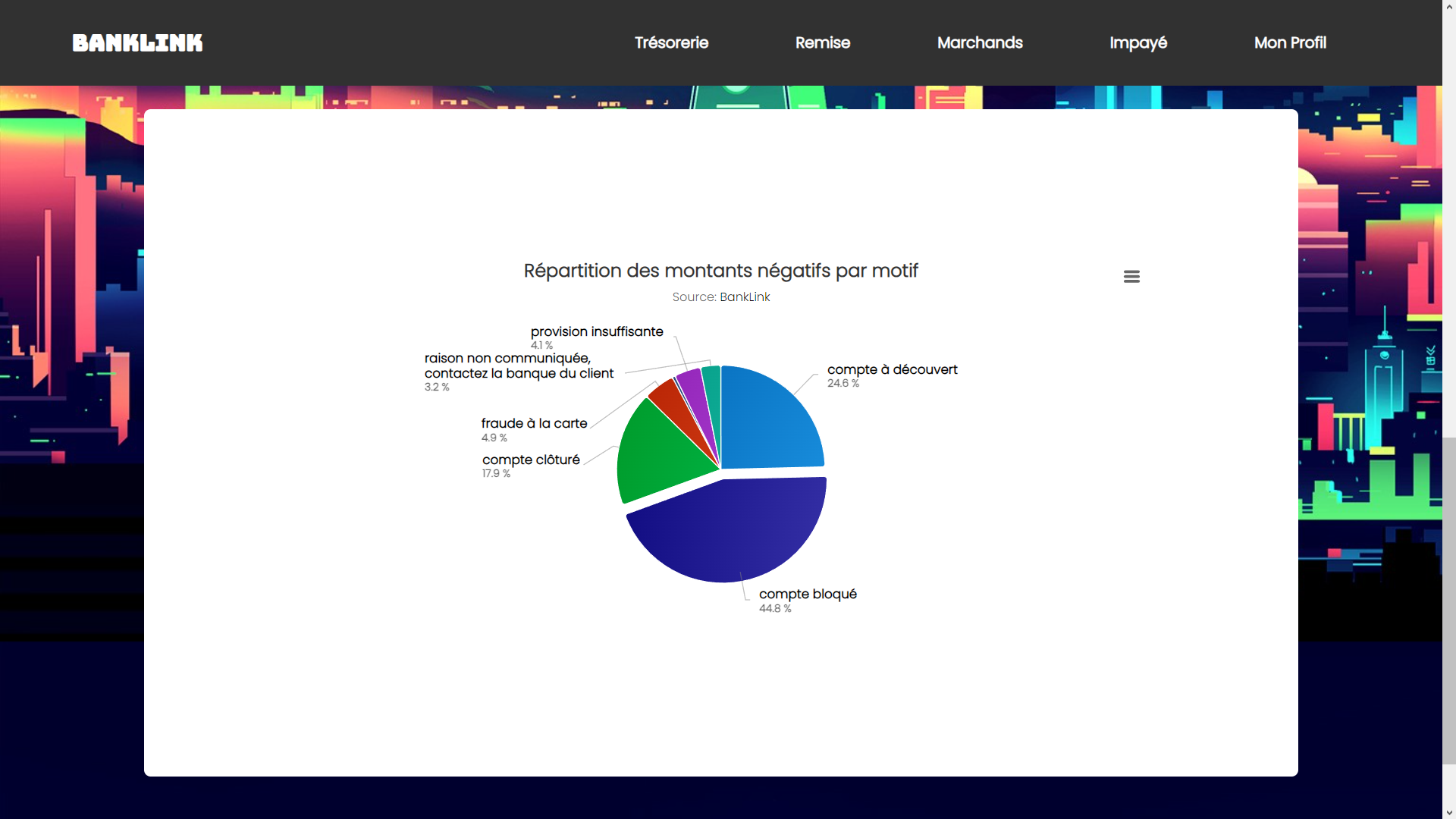The height and width of the screenshot is (819, 1456).
Task: Open the Trésorerie menu item
Action: coord(671,42)
